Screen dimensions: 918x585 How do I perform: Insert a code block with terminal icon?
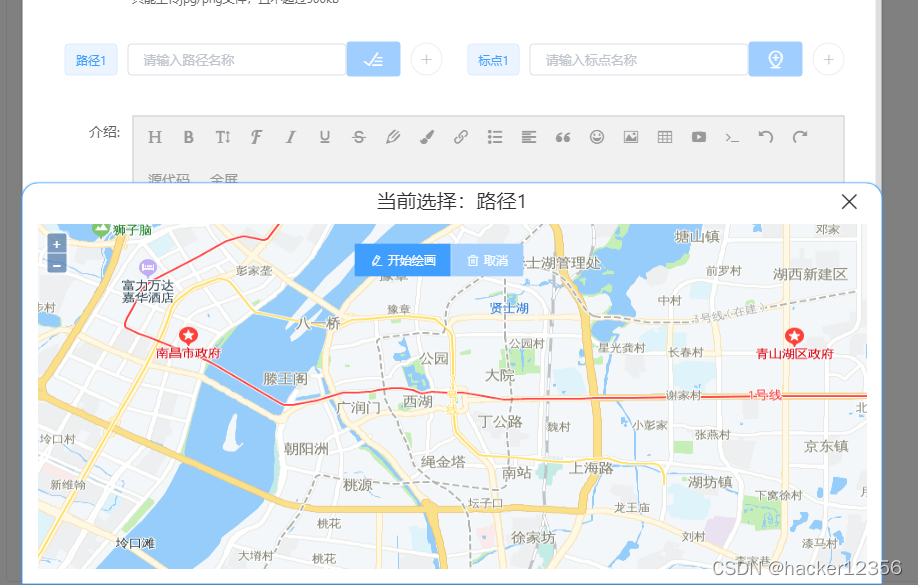pyautogui.click(x=732, y=137)
